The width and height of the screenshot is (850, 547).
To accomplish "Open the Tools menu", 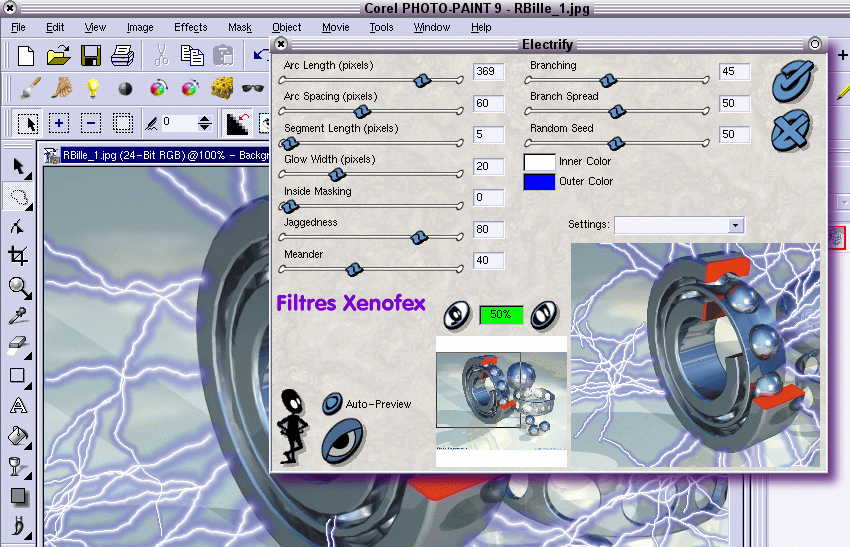I will [x=381, y=28].
